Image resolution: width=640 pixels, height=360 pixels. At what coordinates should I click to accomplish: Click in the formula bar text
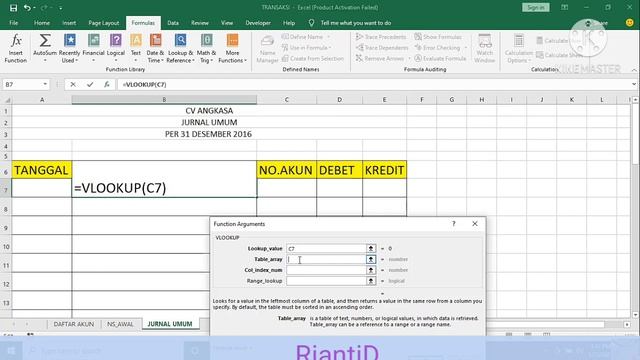pos(144,84)
